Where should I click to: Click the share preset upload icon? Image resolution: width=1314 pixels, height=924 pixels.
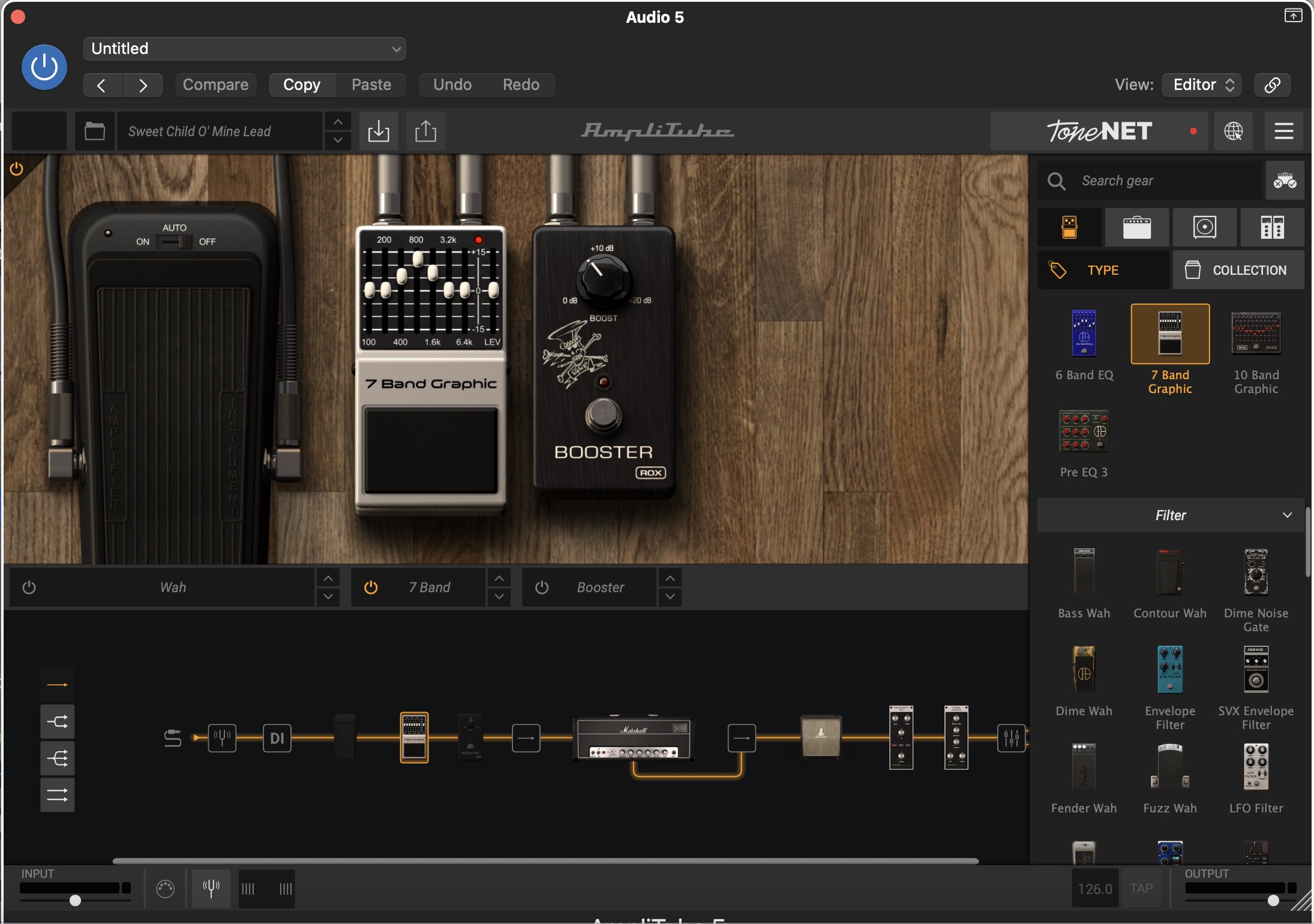425,131
